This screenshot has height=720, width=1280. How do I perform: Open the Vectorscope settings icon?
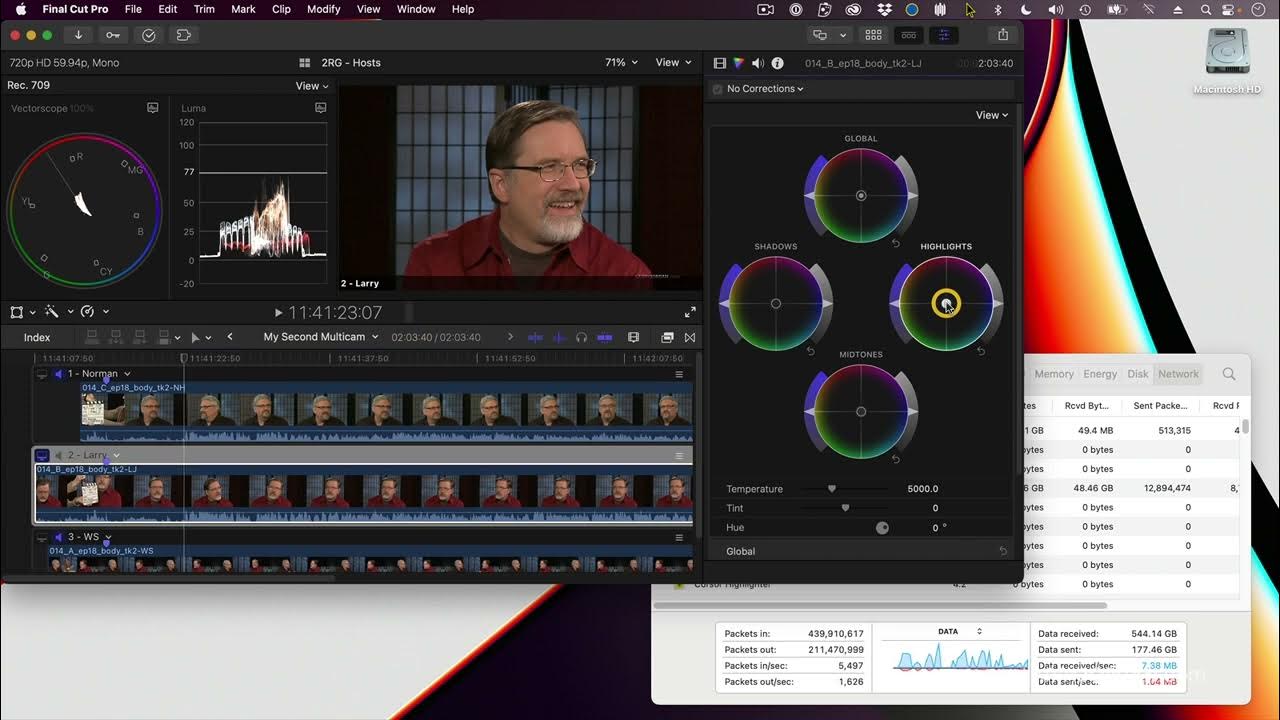pyautogui.click(x=153, y=108)
